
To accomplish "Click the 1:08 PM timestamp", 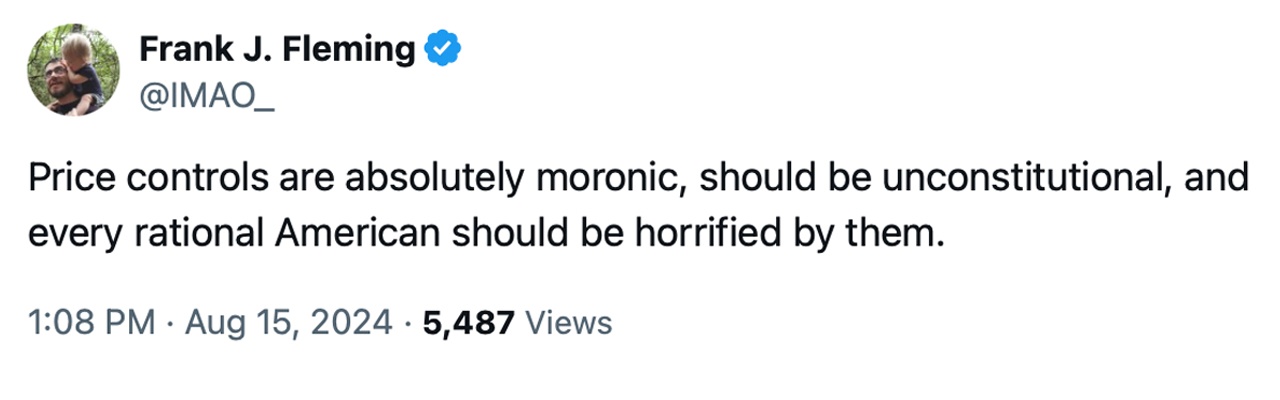I will coord(91,322).
